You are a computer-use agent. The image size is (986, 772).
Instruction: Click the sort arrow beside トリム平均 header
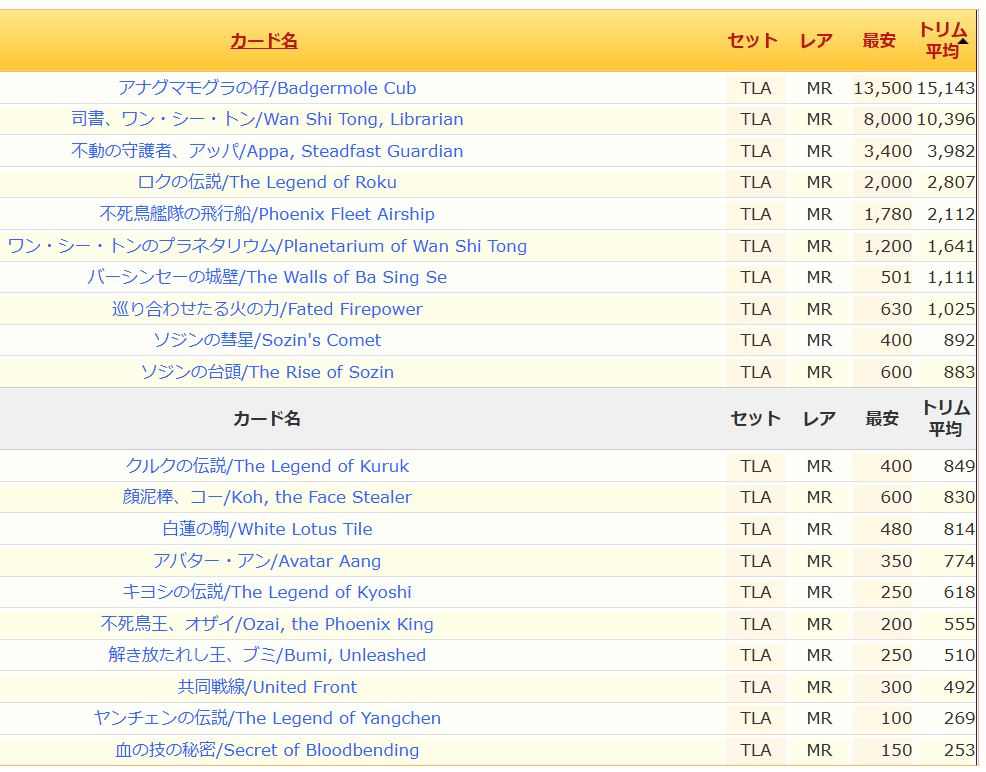pyautogui.click(x=963, y=41)
